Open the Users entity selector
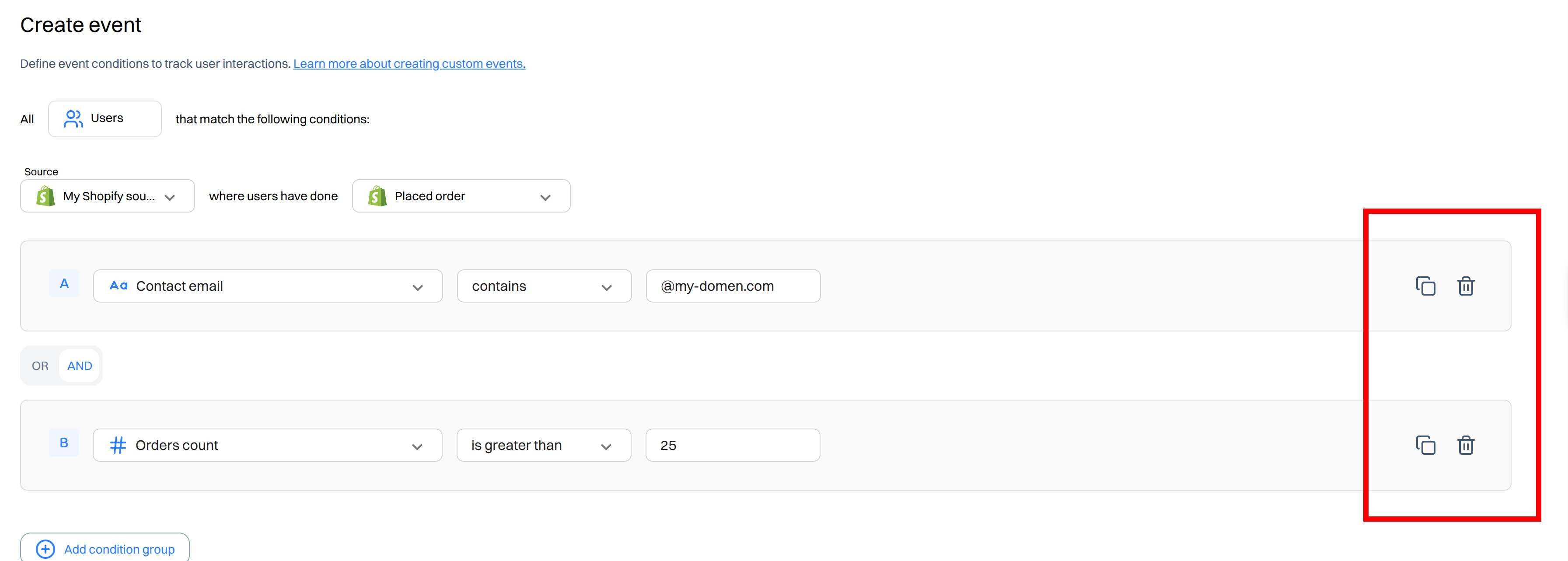This screenshot has width=1568, height=561. [x=105, y=118]
